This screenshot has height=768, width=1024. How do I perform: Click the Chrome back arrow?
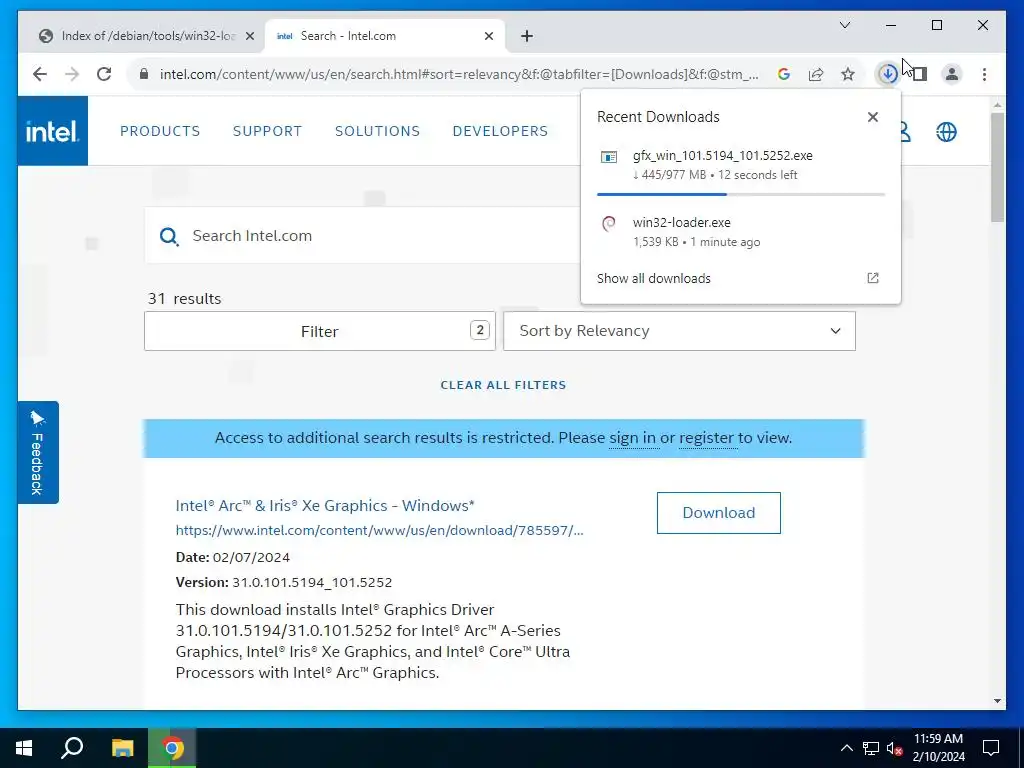40,74
